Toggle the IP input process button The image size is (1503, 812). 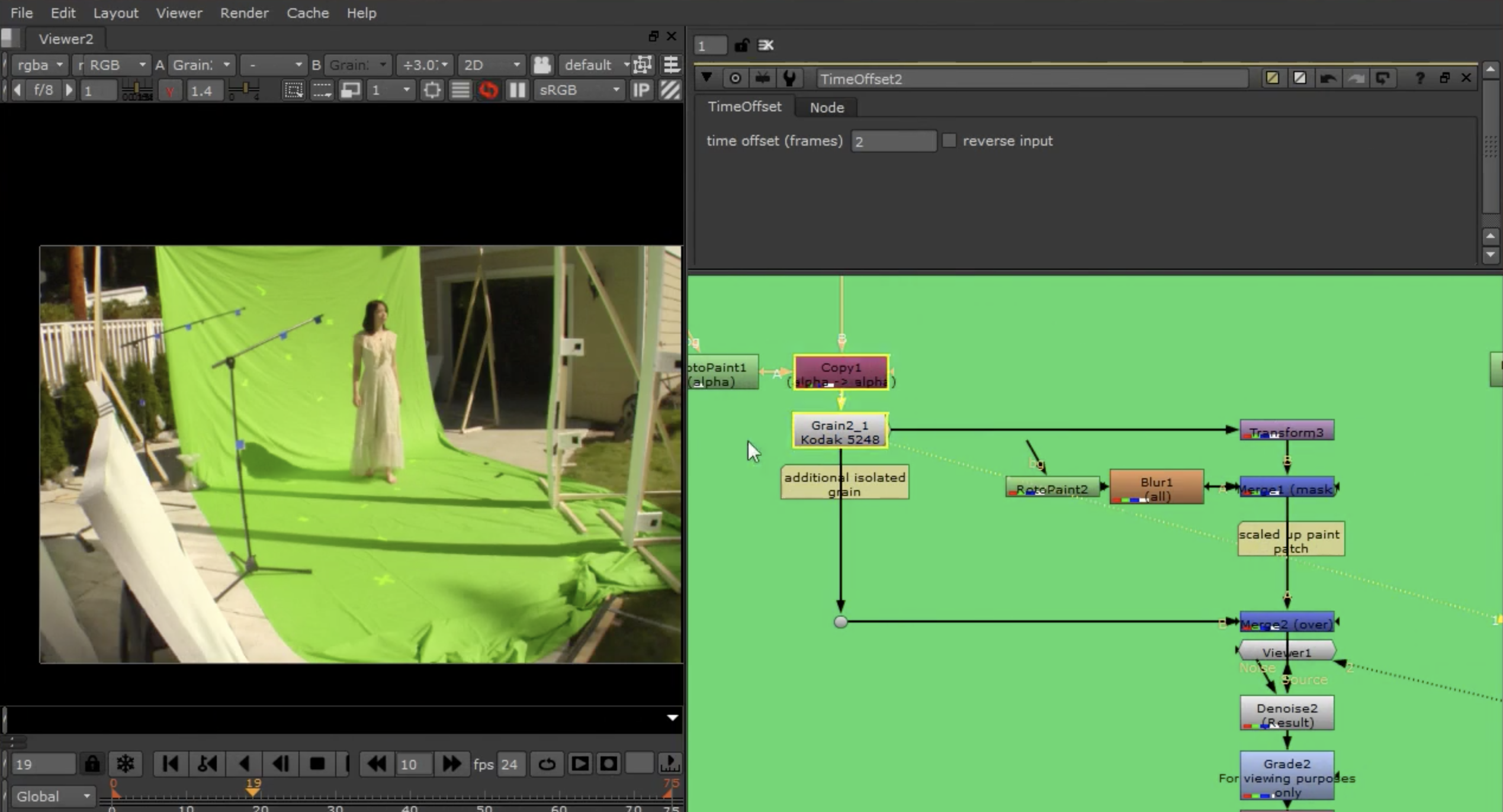tap(641, 91)
